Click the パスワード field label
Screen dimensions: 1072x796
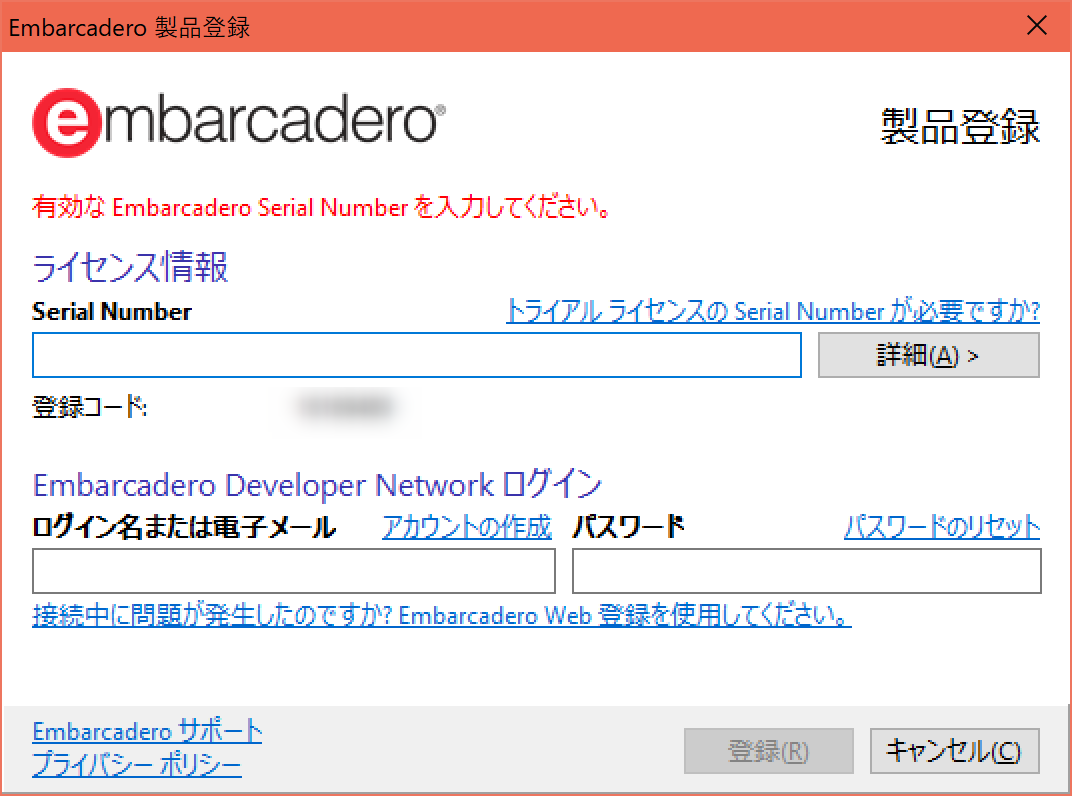pyautogui.click(x=628, y=527)
